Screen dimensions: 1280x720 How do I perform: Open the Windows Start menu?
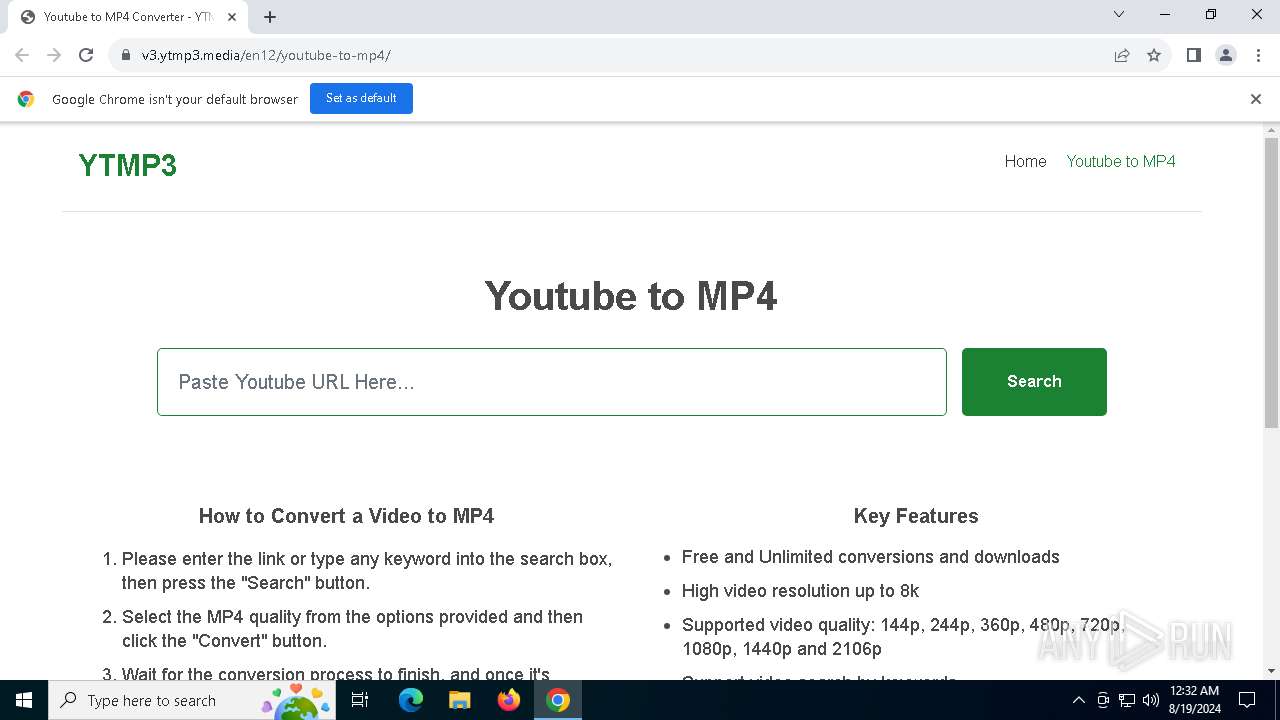tap(24, 700)
